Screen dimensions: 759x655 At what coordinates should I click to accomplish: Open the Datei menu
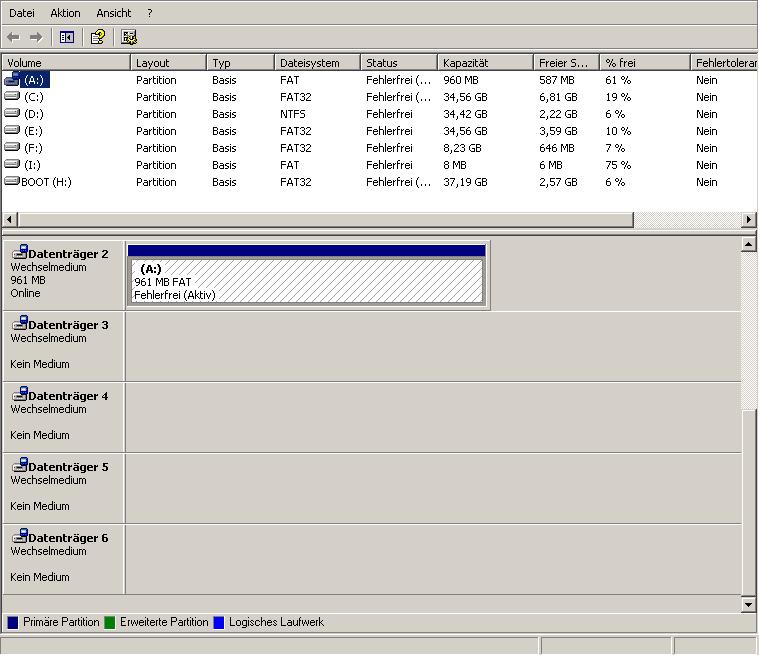click(21, 13)
